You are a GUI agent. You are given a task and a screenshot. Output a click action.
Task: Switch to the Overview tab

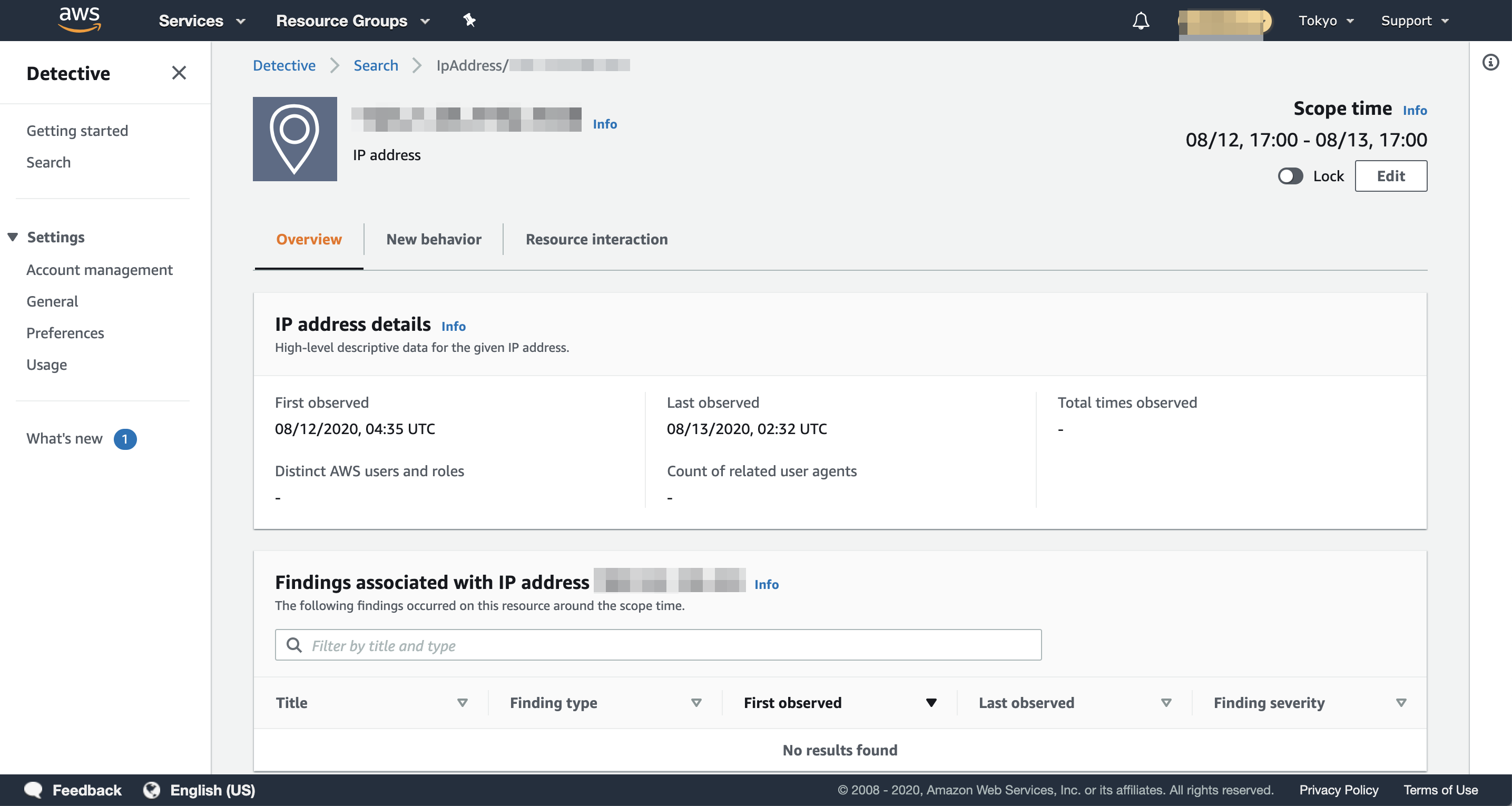pos(309,239)
